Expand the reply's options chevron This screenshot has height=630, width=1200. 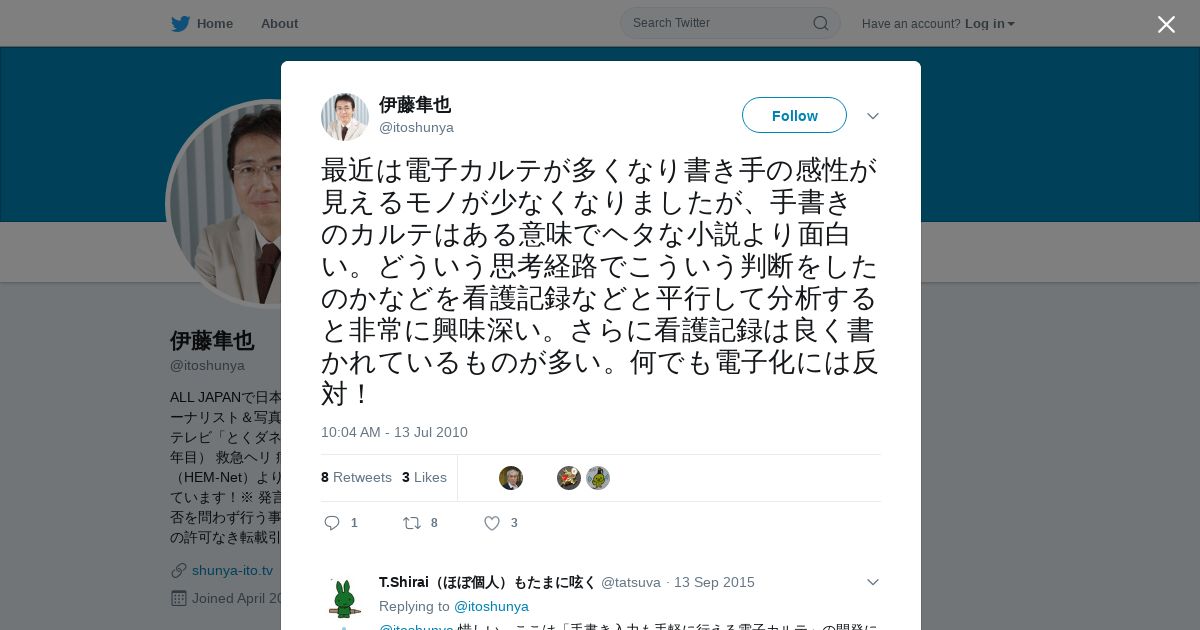pos(873,582)
